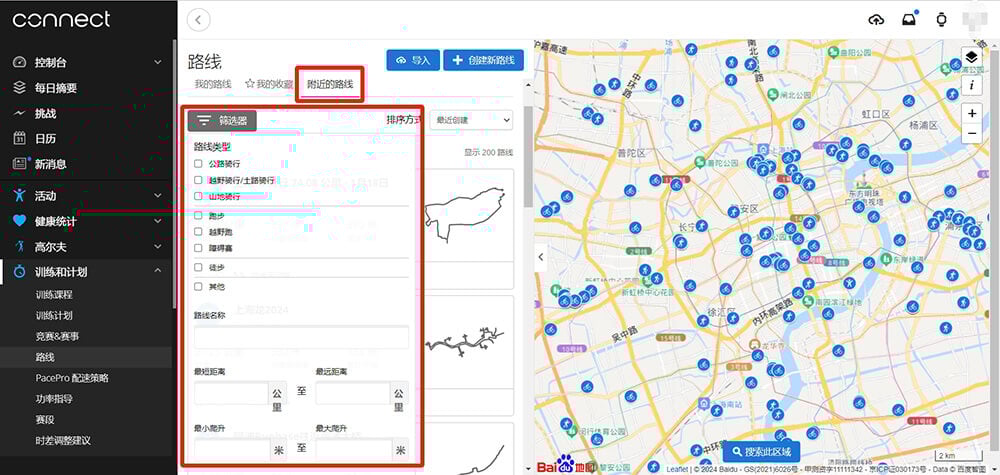Screen dimensions: 1000x475
Task: Click the 最小爬升 input field
Action: 233,450
